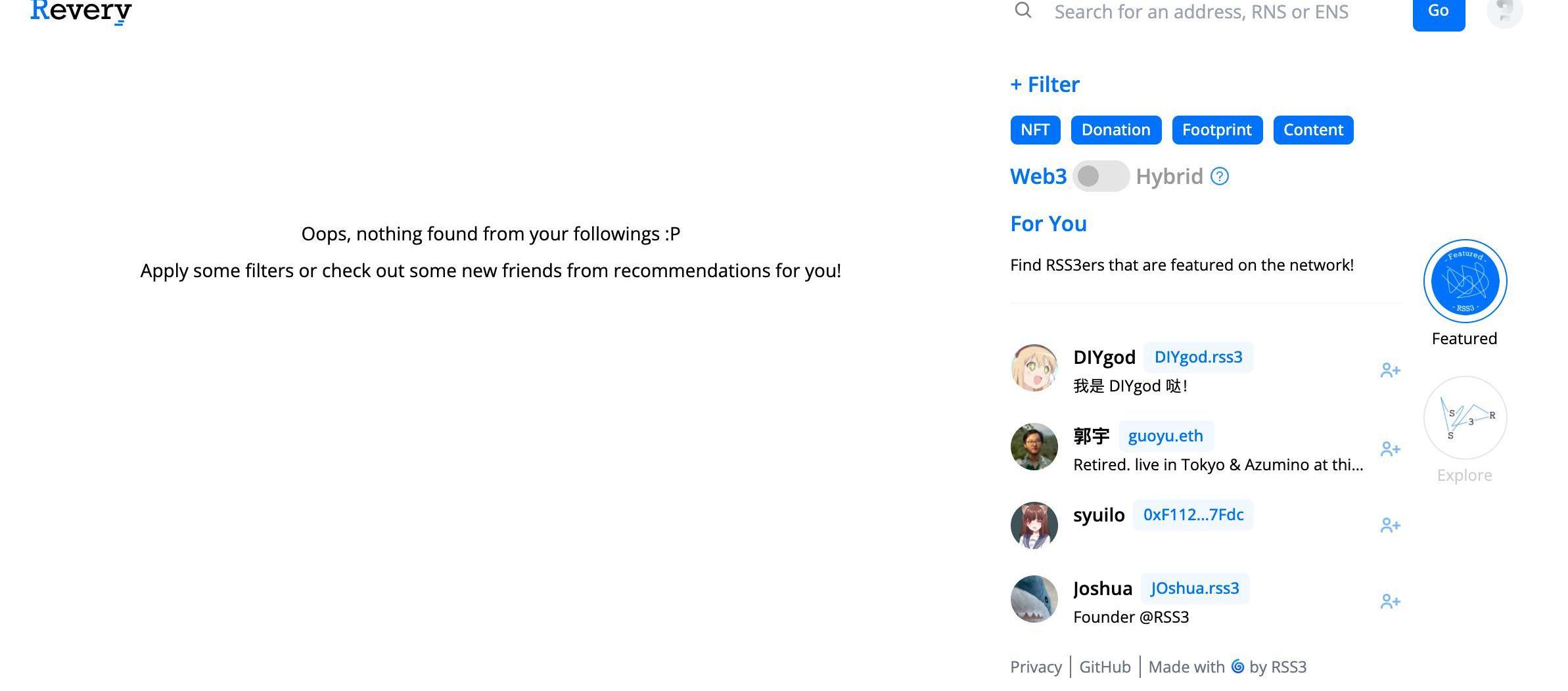Image resolution: width=1568 pixels, height=691 pixels.
Task: Click the follow icon next to DIYgod
Action: tap(1390, 370)
